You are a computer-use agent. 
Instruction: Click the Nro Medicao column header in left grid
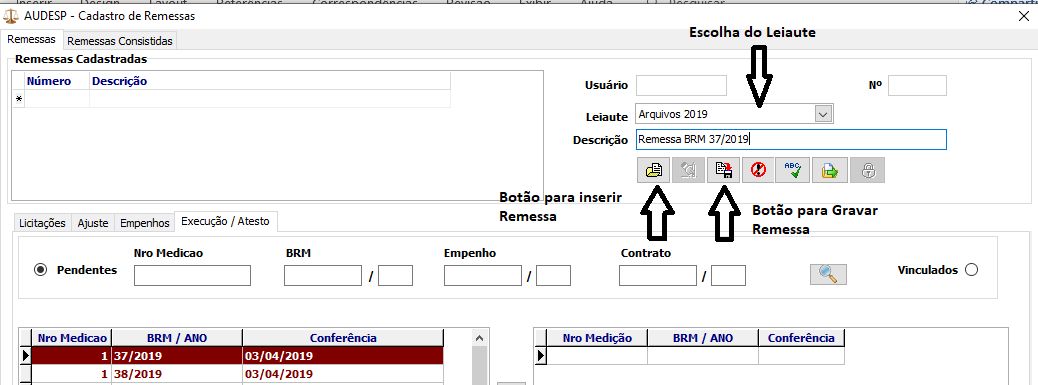click(72, 338)
